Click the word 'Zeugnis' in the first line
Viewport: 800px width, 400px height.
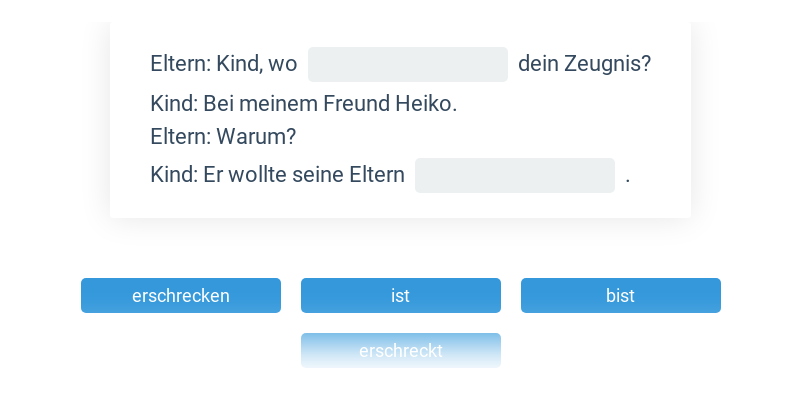607,64
